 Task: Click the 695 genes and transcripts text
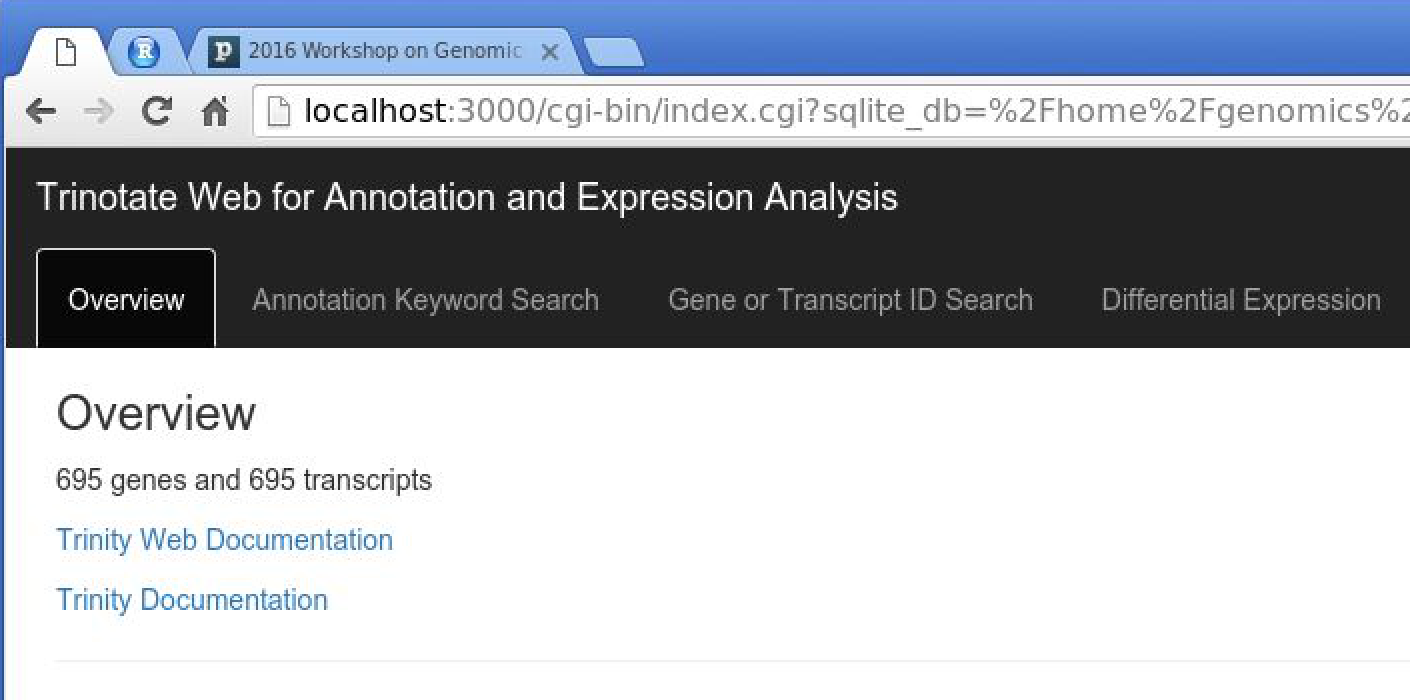(244, 480)
